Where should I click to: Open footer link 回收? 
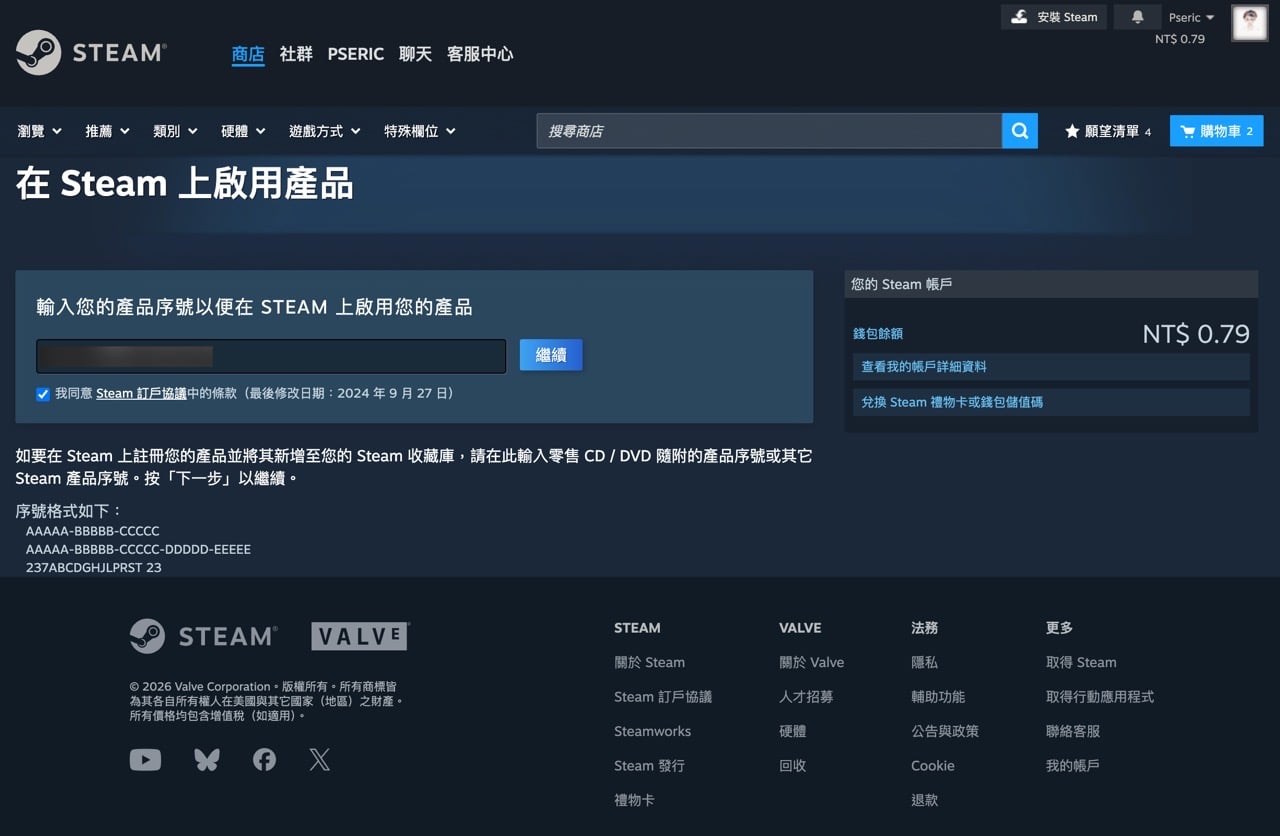click(793, 766)
